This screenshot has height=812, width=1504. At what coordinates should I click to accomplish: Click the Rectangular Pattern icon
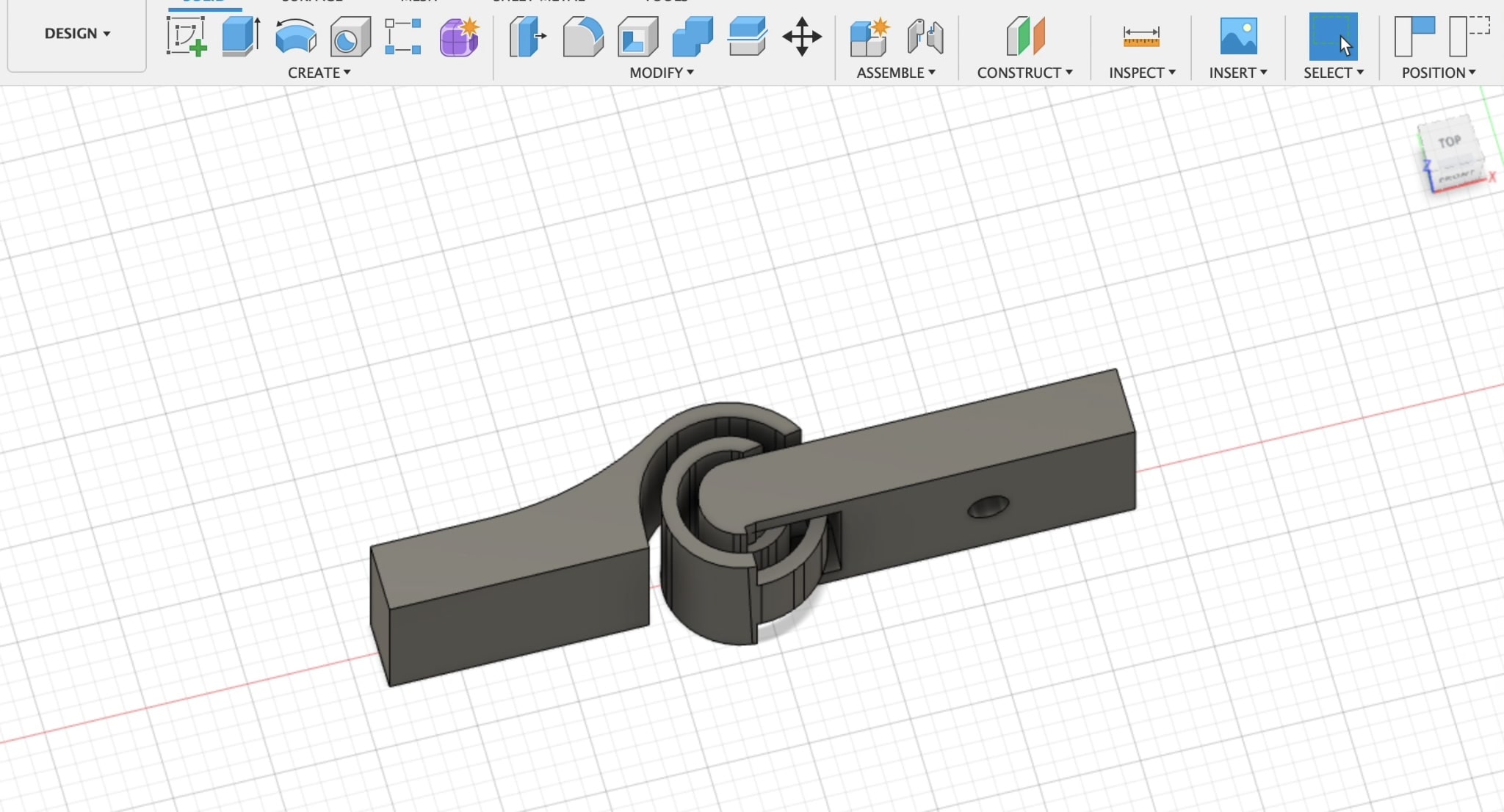403,36
